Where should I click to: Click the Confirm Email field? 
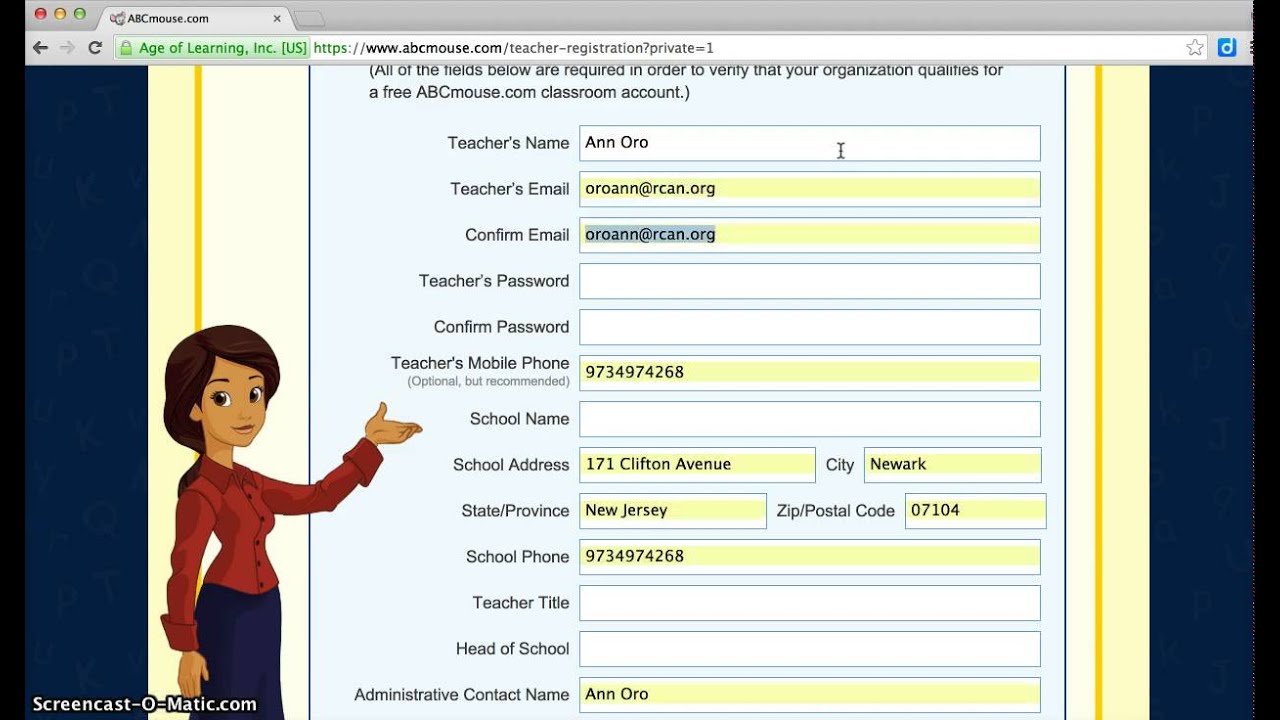pyautogui.click(x=810, y=235)
